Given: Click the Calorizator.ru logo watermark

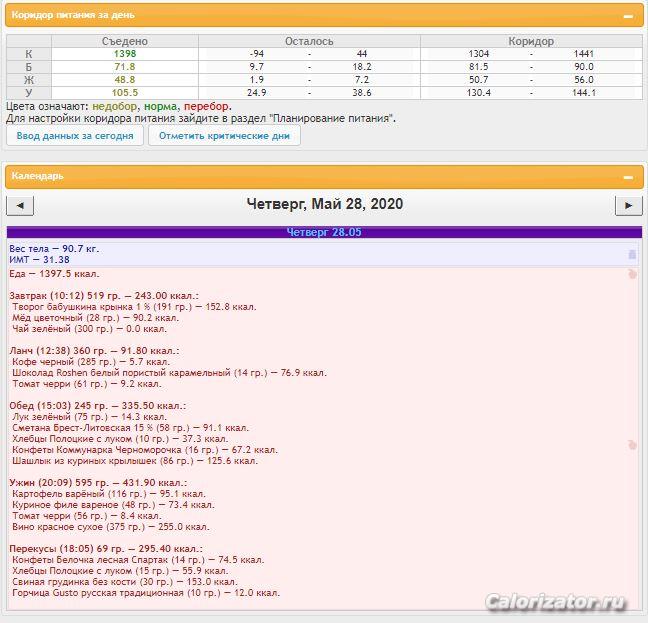Looking at the screenshot, I should [556, 601].
